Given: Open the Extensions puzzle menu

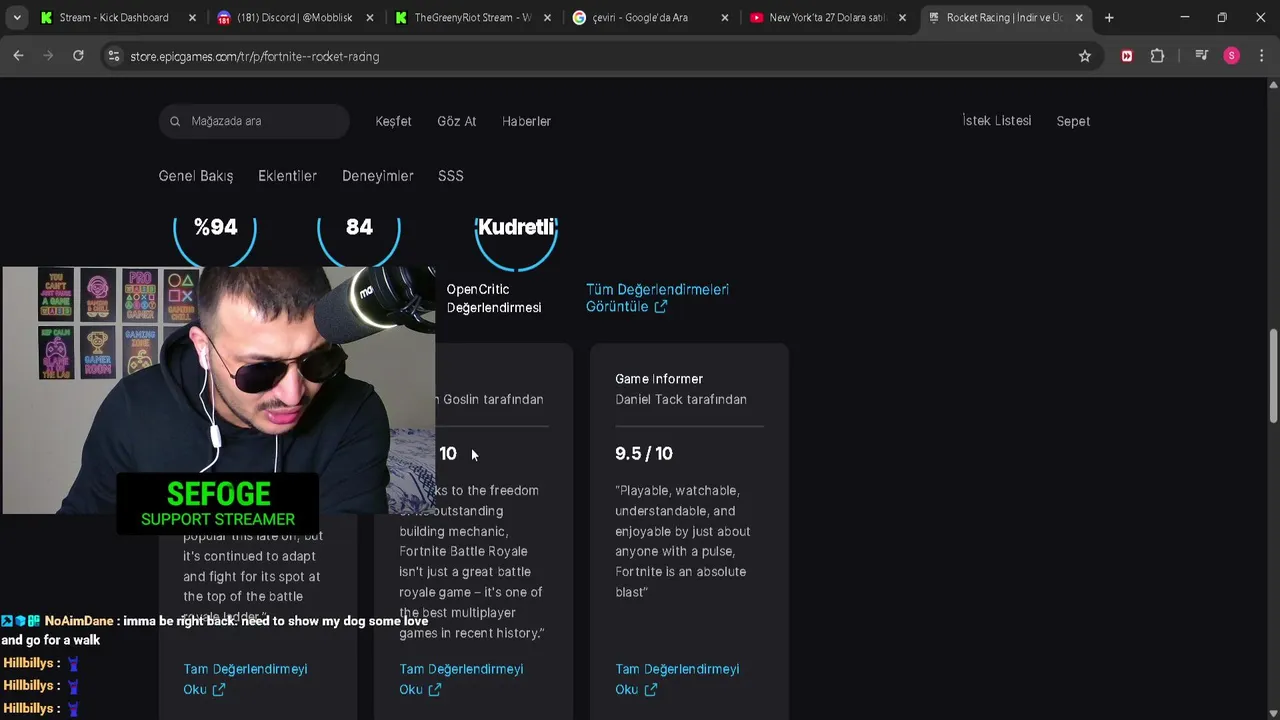Looking at the screenshot, I should [1157, 56].
